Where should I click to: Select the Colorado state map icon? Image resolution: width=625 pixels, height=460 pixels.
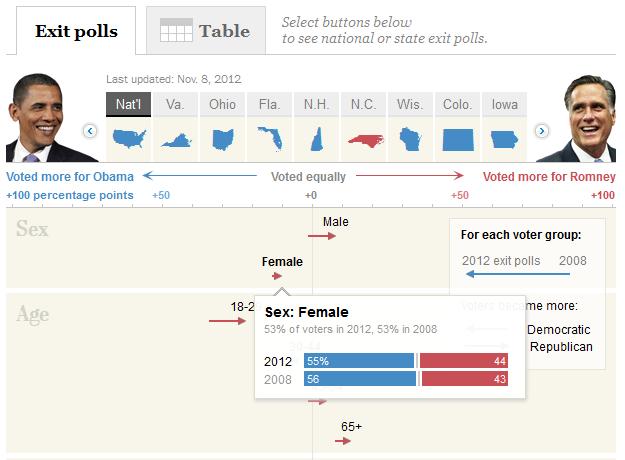tap(458, 139)
